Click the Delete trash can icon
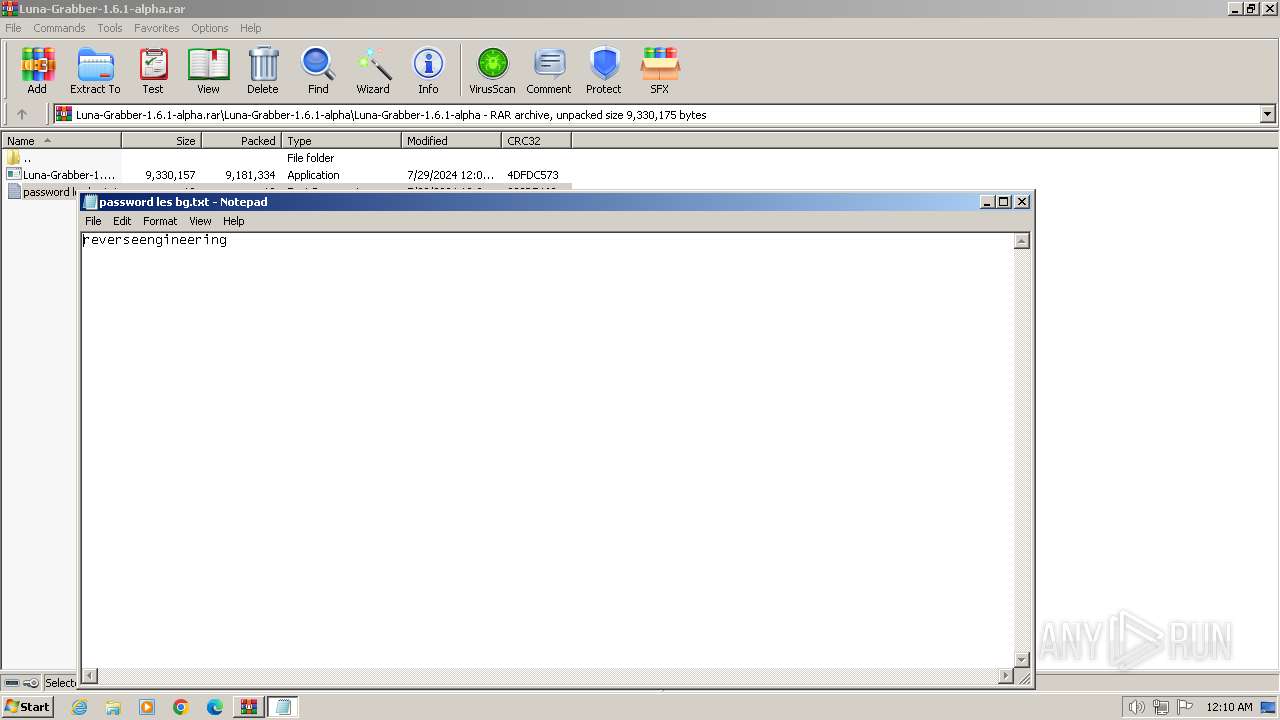The image size is (1280, 720). (263, 71)
